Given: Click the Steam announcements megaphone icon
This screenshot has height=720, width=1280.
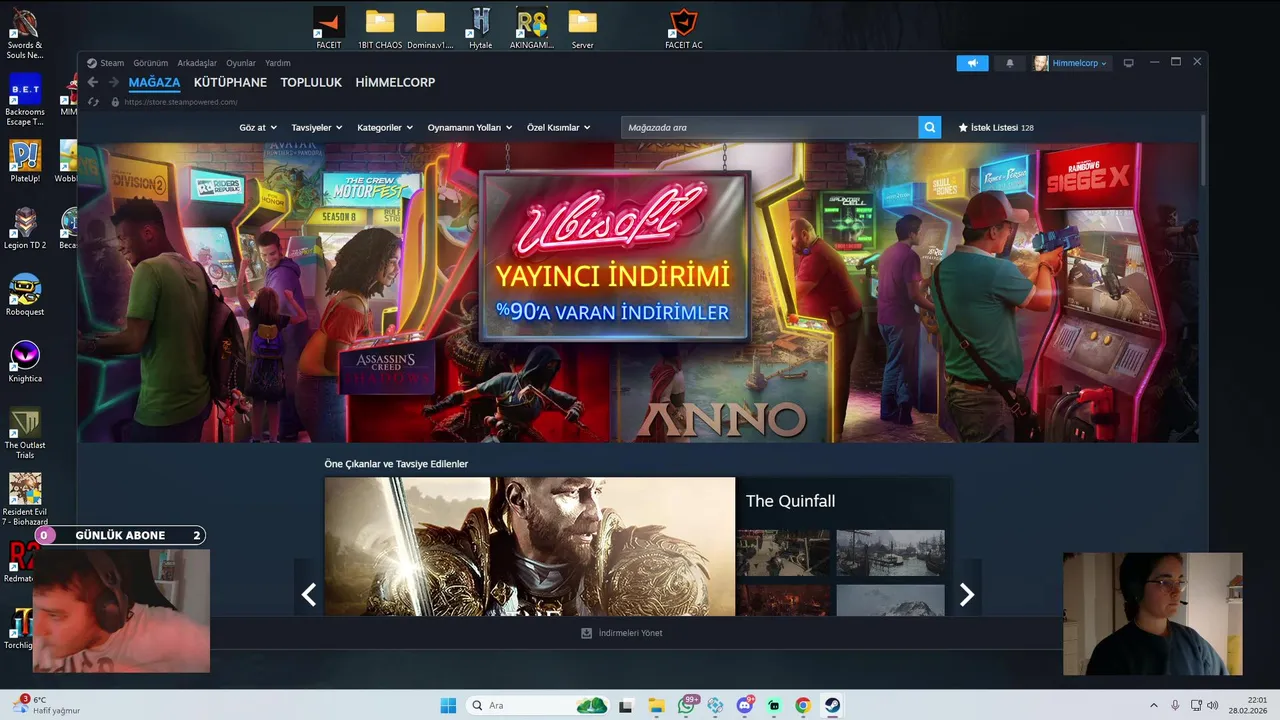Looking at the screenshot, I should pos(972,63).
